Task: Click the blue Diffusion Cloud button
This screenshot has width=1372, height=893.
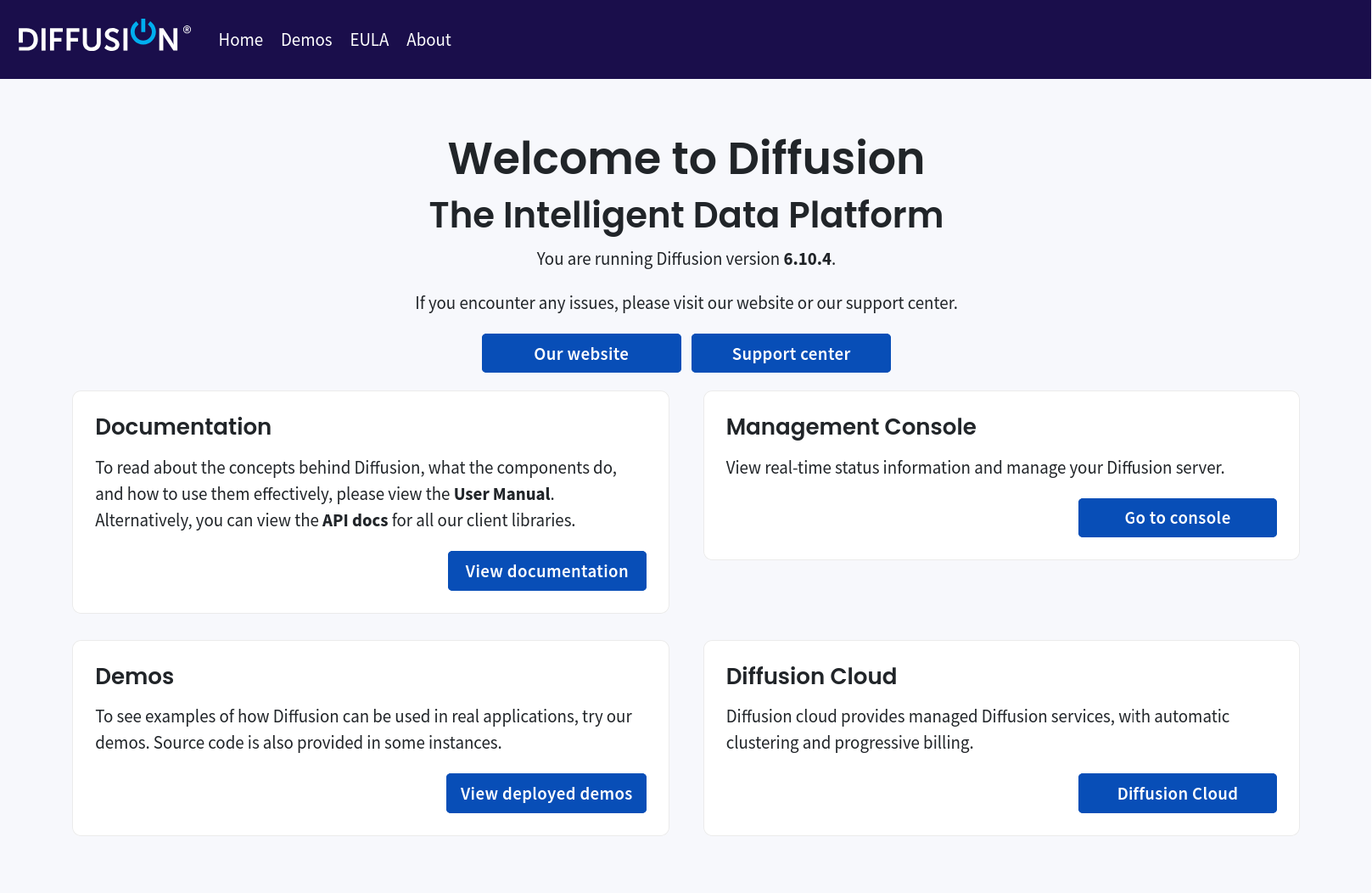Action: (x=1177, y=794)
